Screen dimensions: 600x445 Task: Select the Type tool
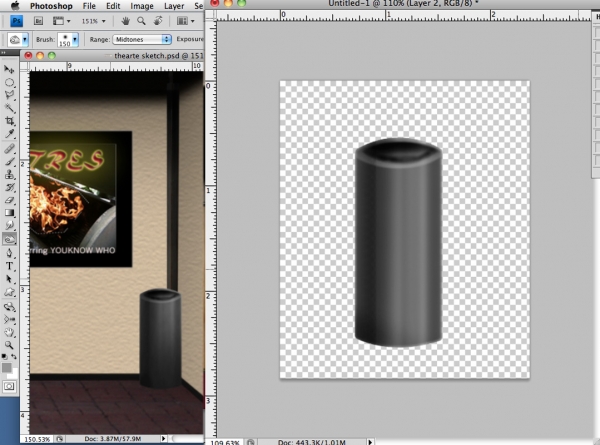pos(9,266)
